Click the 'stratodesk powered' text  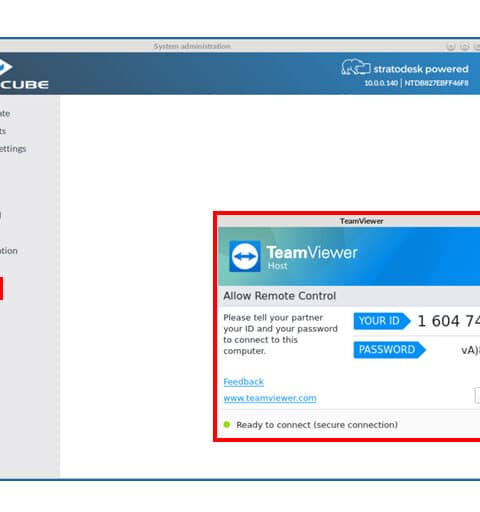pyautogui.click(x=421, y=69)
